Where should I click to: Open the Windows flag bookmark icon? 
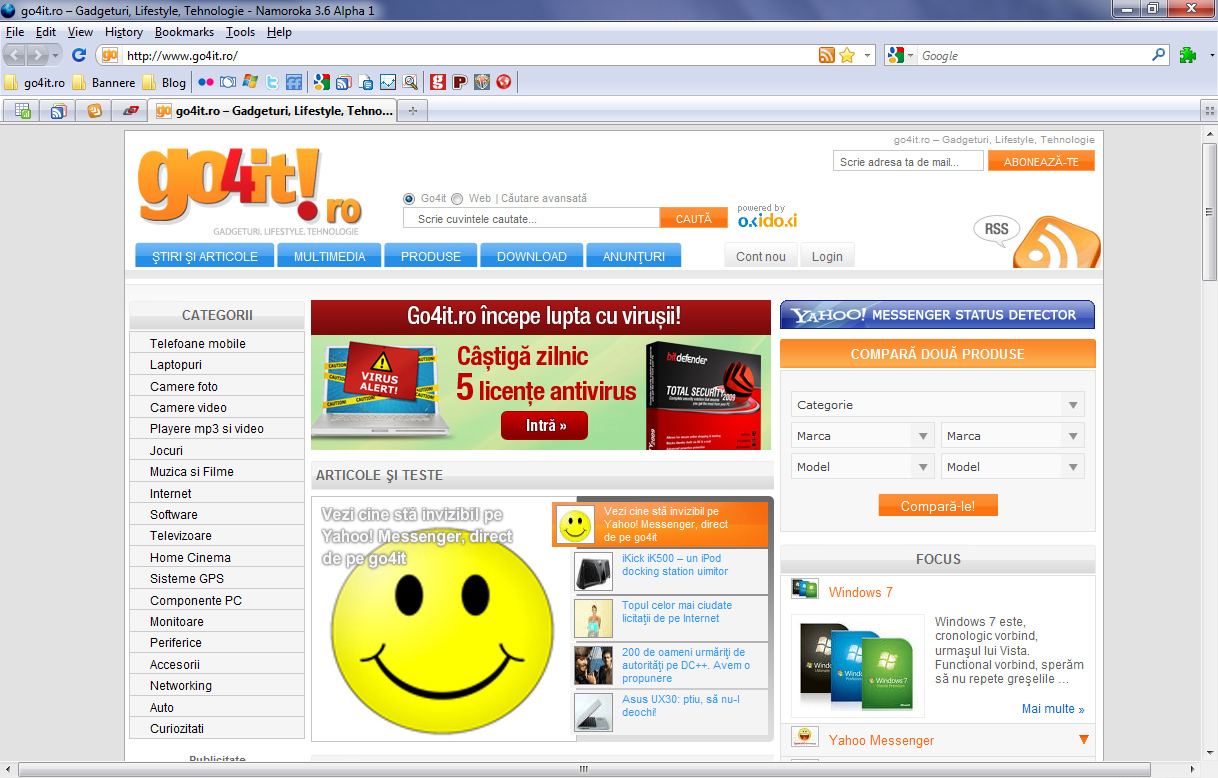point(250,82)
